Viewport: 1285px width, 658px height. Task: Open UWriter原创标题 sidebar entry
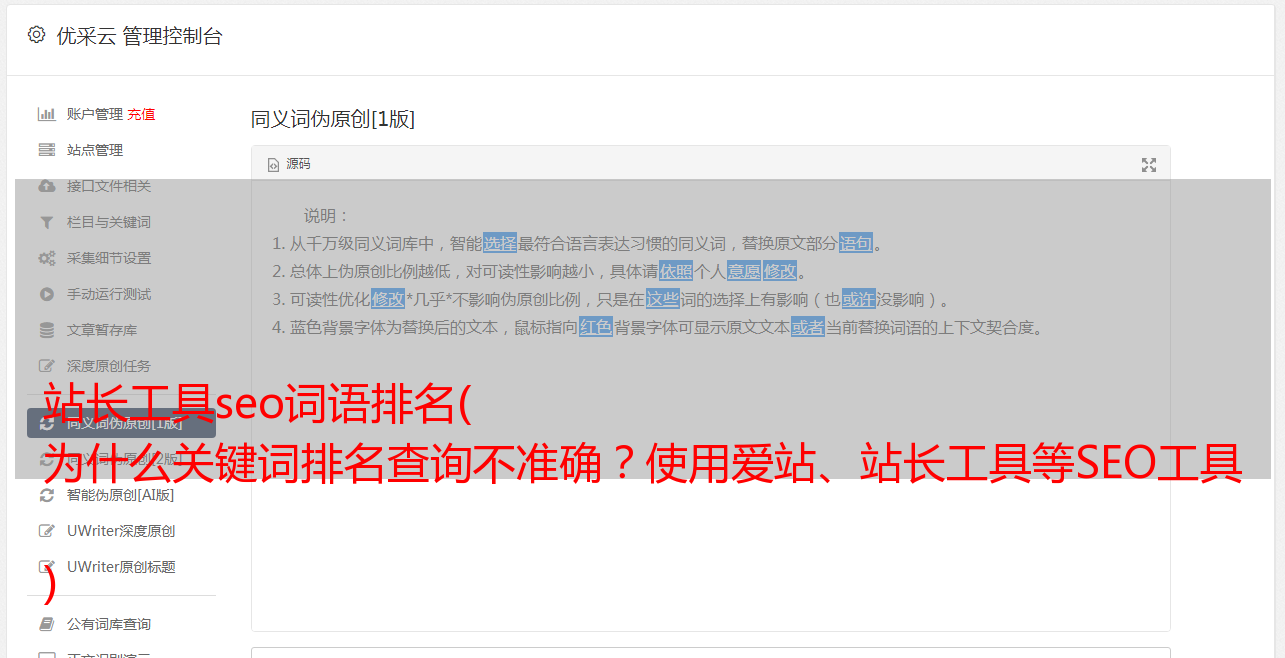click(121, 567)
